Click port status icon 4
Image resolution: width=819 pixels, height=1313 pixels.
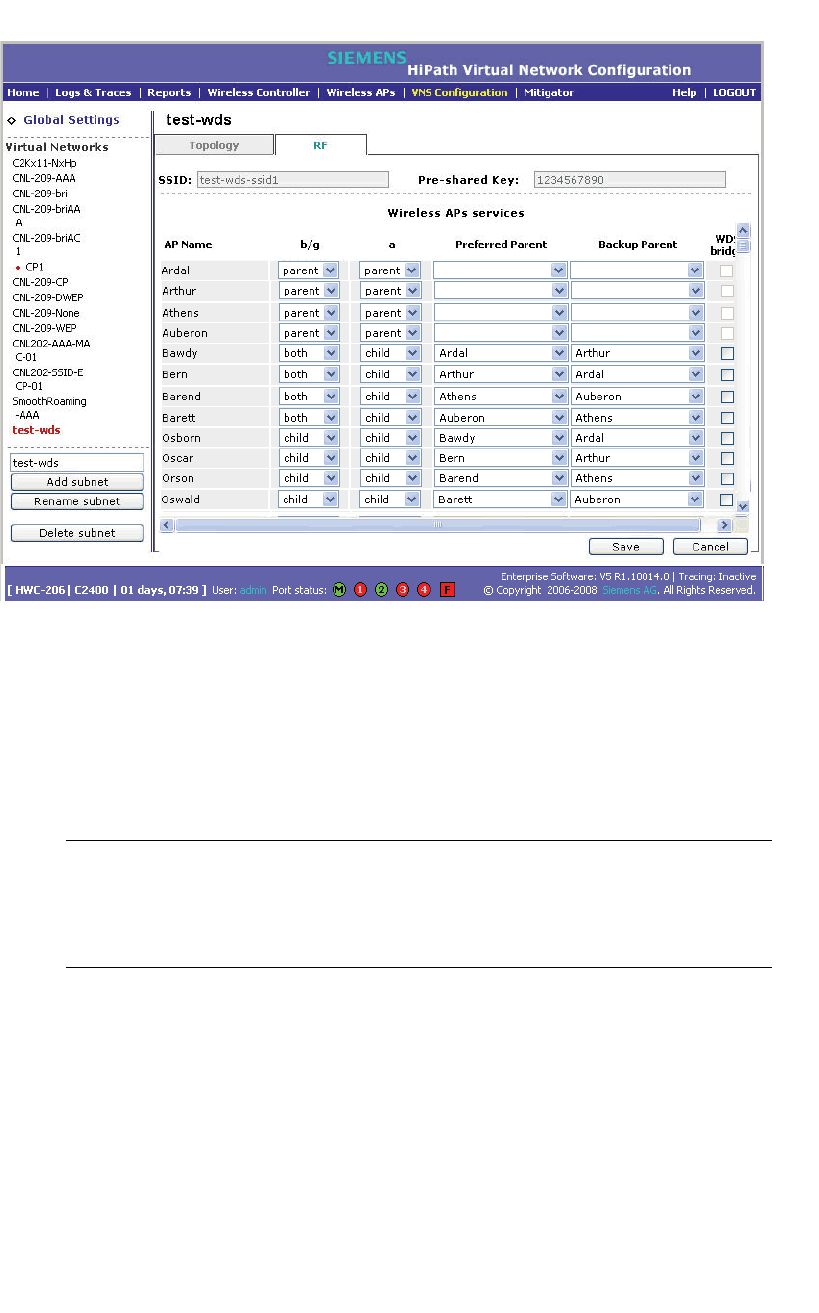[x=423, y=590]
